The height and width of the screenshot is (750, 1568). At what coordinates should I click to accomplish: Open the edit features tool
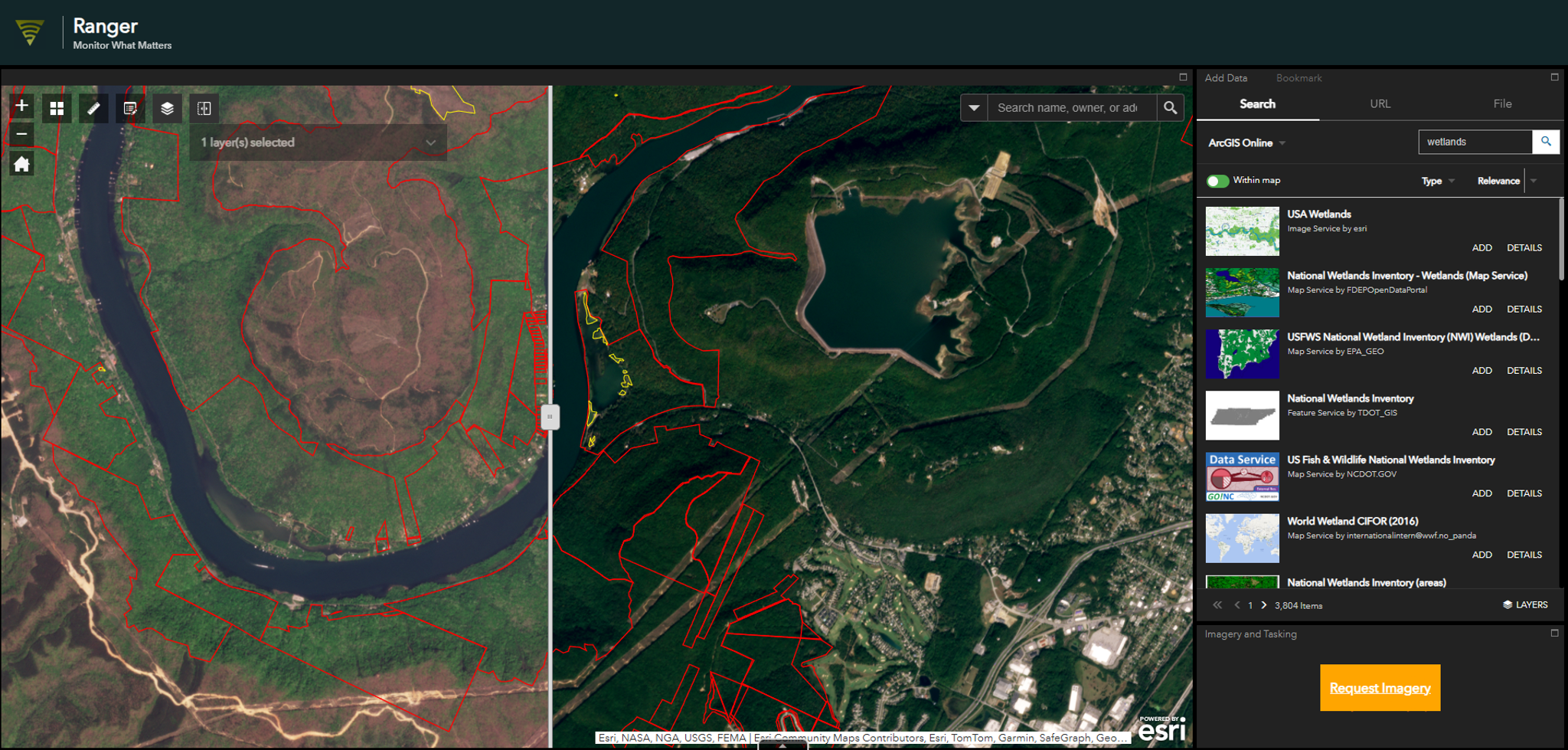[130, 109]
